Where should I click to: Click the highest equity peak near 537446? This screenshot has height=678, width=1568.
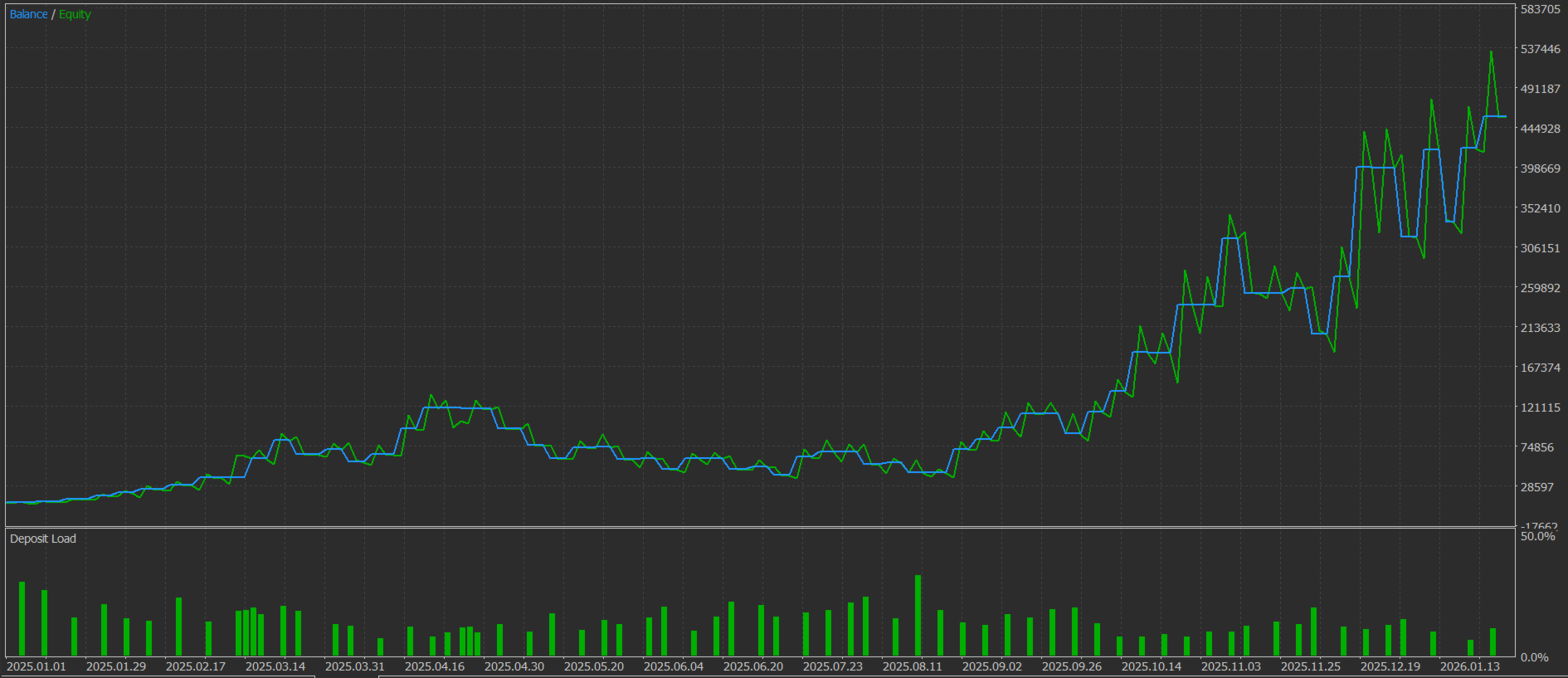[1491, 52]
